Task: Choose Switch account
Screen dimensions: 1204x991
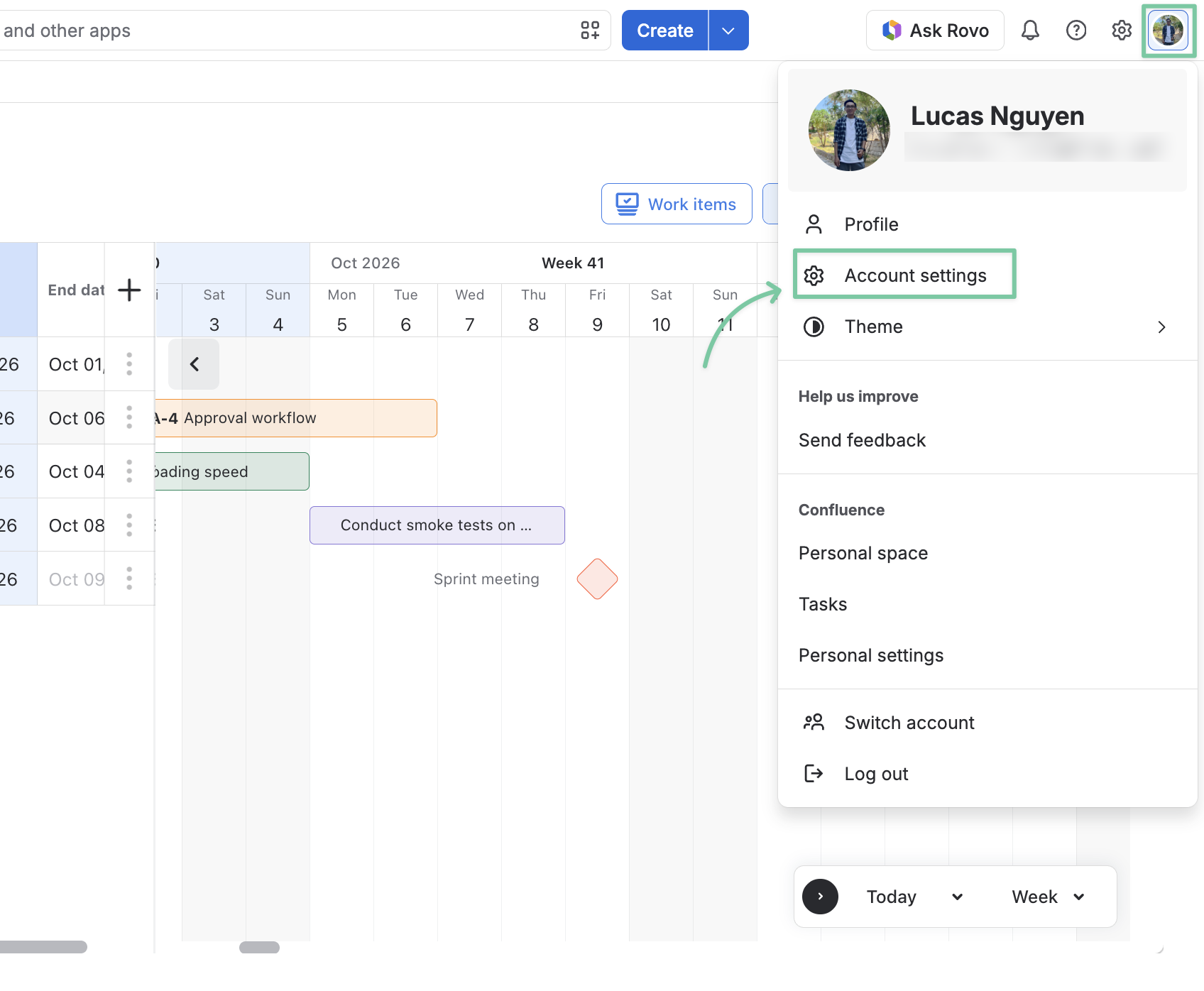Action: coord(987,723)
